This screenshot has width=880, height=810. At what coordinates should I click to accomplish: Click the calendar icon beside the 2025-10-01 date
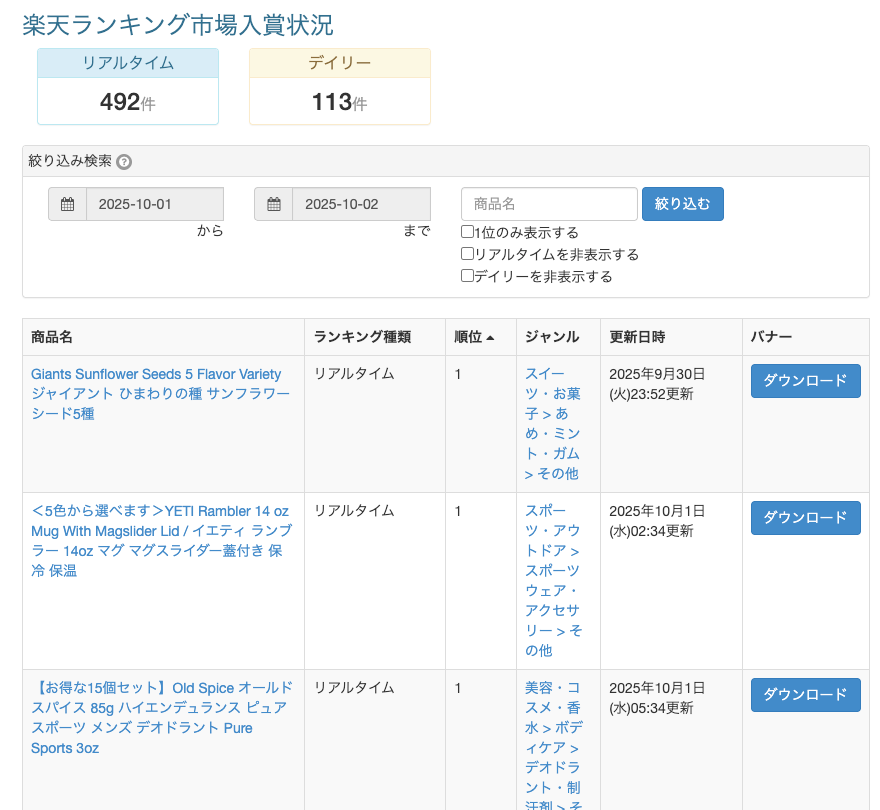point(68,204)
